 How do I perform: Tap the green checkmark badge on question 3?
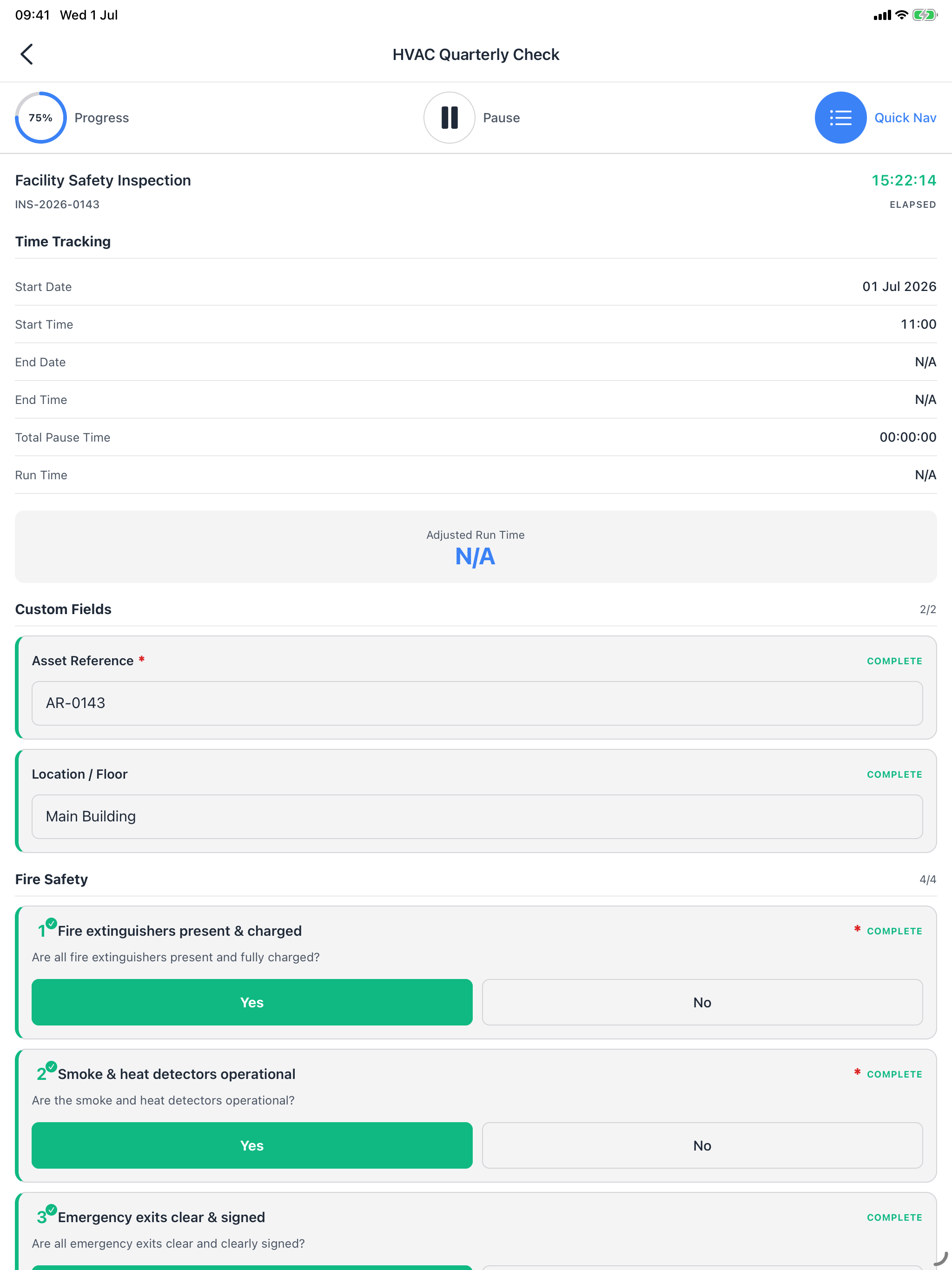[51, 1209]
